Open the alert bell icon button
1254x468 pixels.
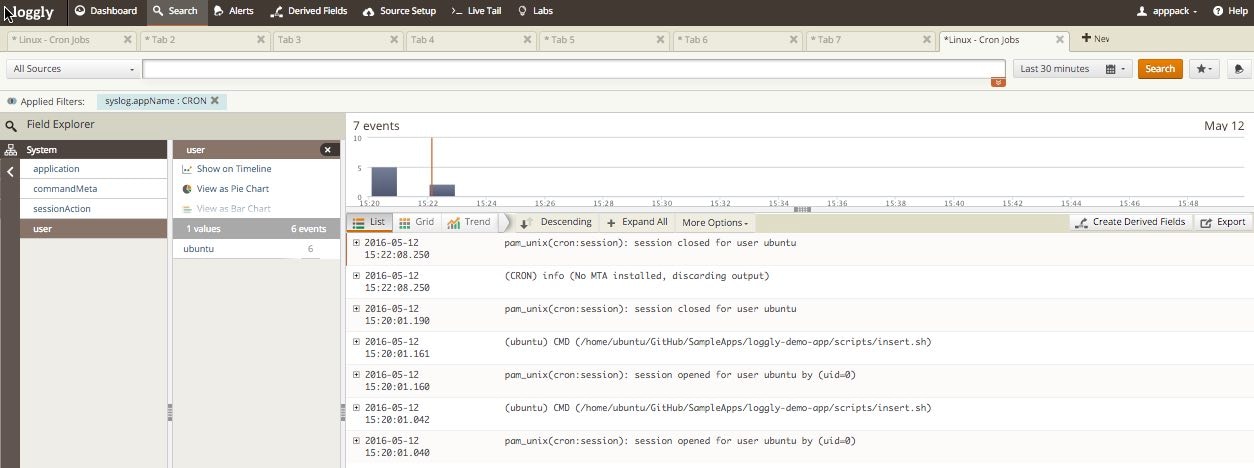pyautogui.click(x=1238, y=69)
